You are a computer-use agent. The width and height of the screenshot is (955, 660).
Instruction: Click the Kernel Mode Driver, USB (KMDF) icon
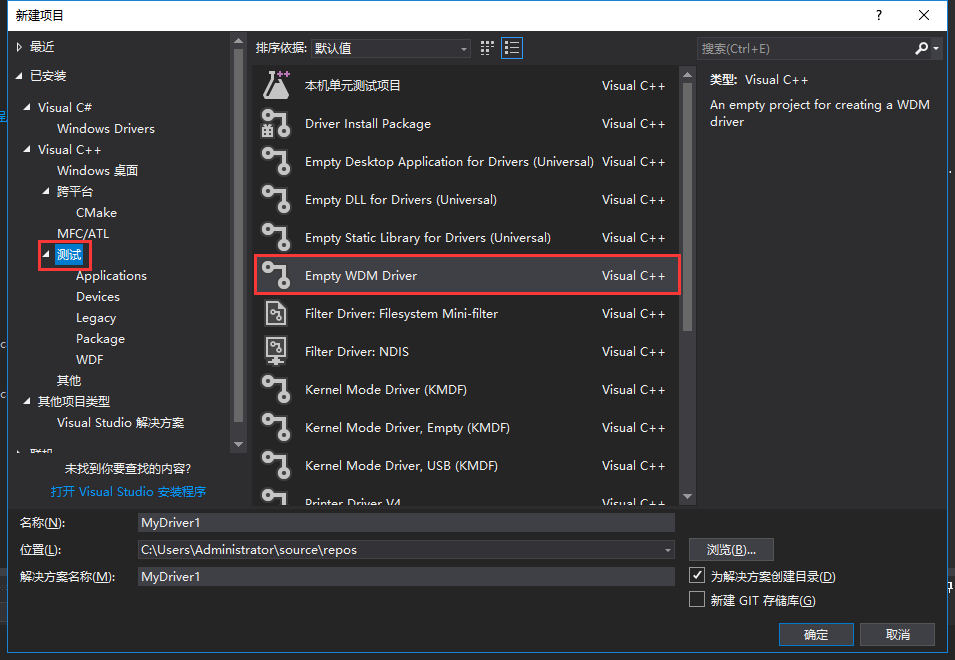pyautogui.click(x=276, y=465)
